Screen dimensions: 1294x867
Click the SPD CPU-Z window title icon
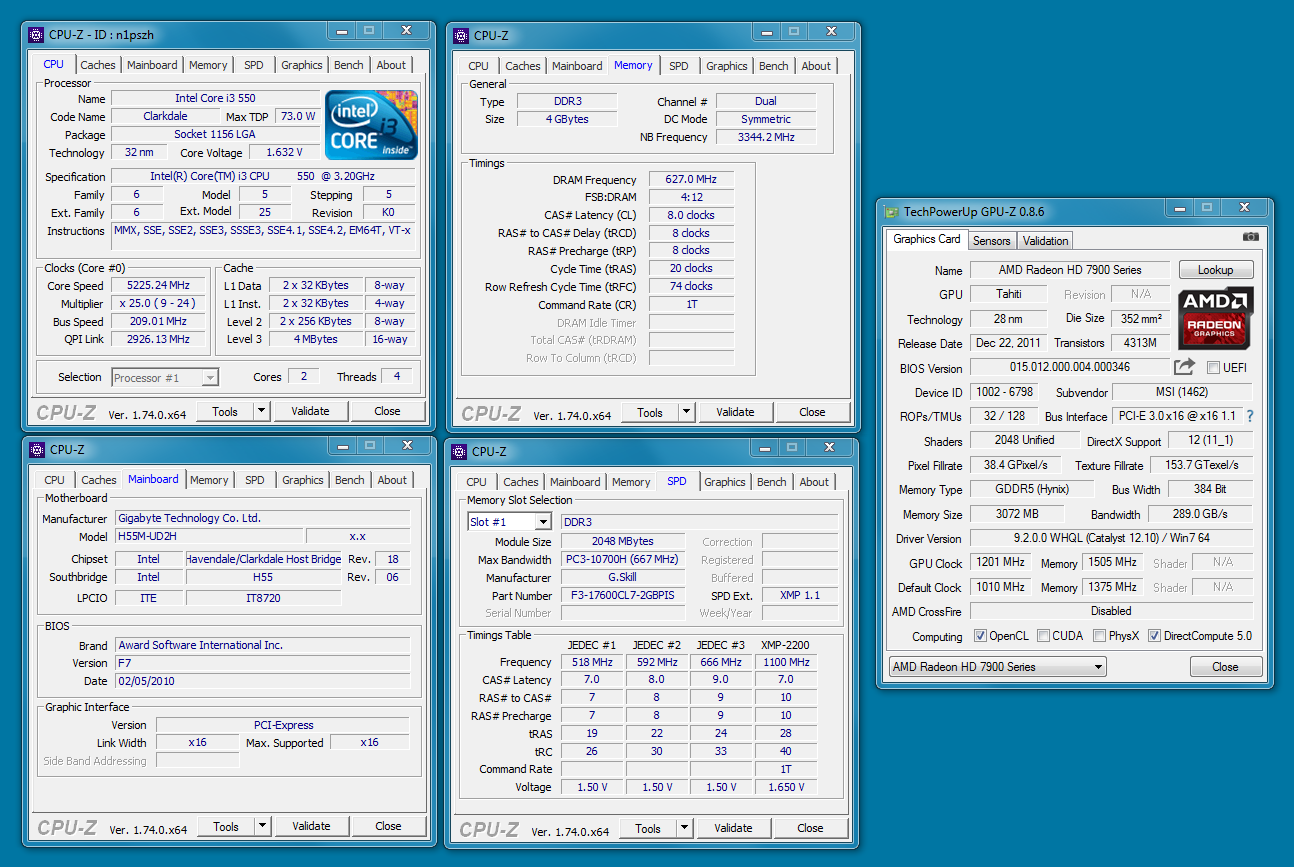pos(460,451)
